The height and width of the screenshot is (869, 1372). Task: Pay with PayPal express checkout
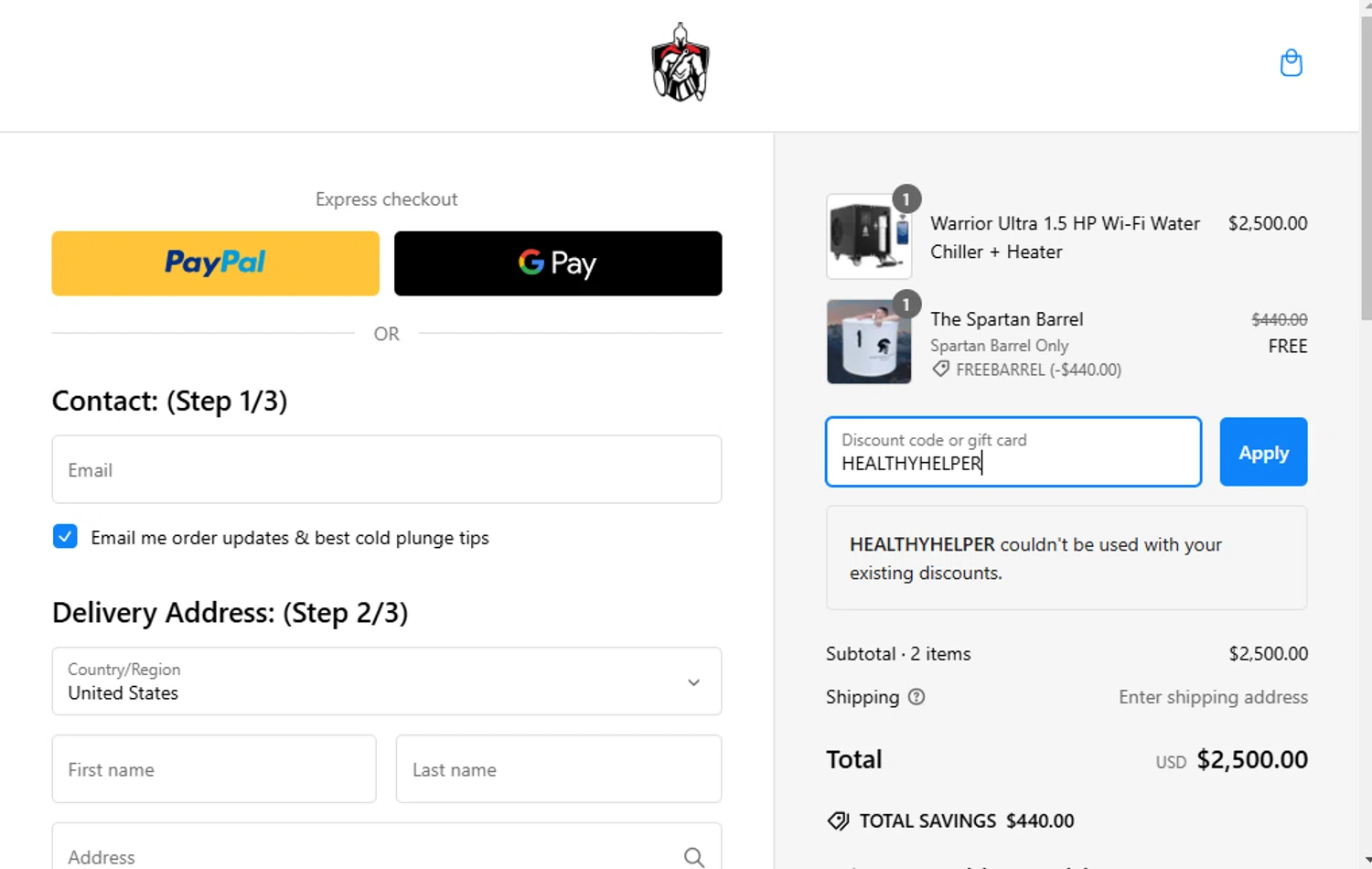(x=215, y=263)
